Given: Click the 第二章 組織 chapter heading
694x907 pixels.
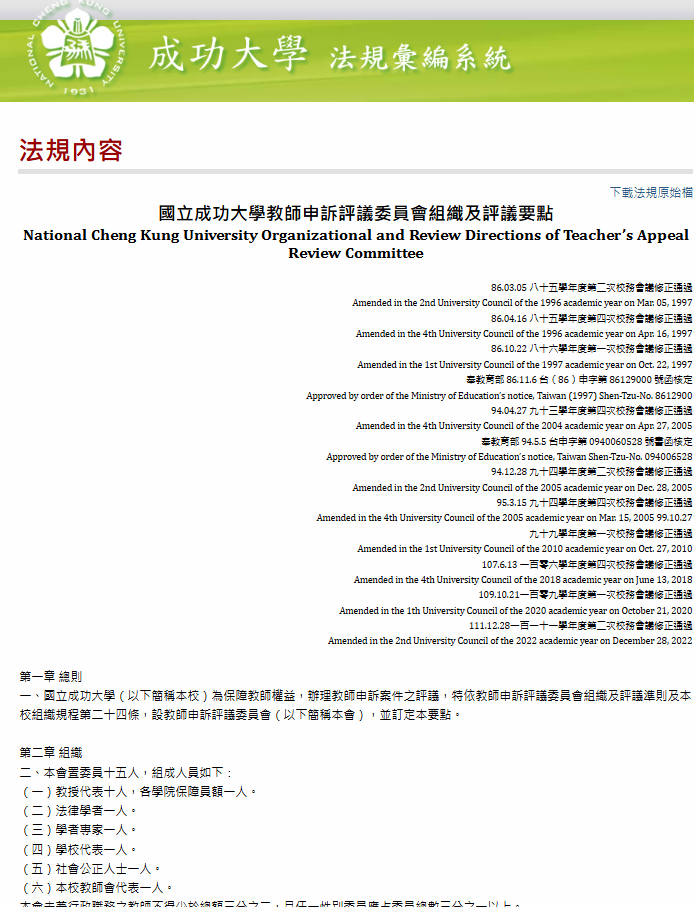Looking at the screenshot, I should pos(51,753).
